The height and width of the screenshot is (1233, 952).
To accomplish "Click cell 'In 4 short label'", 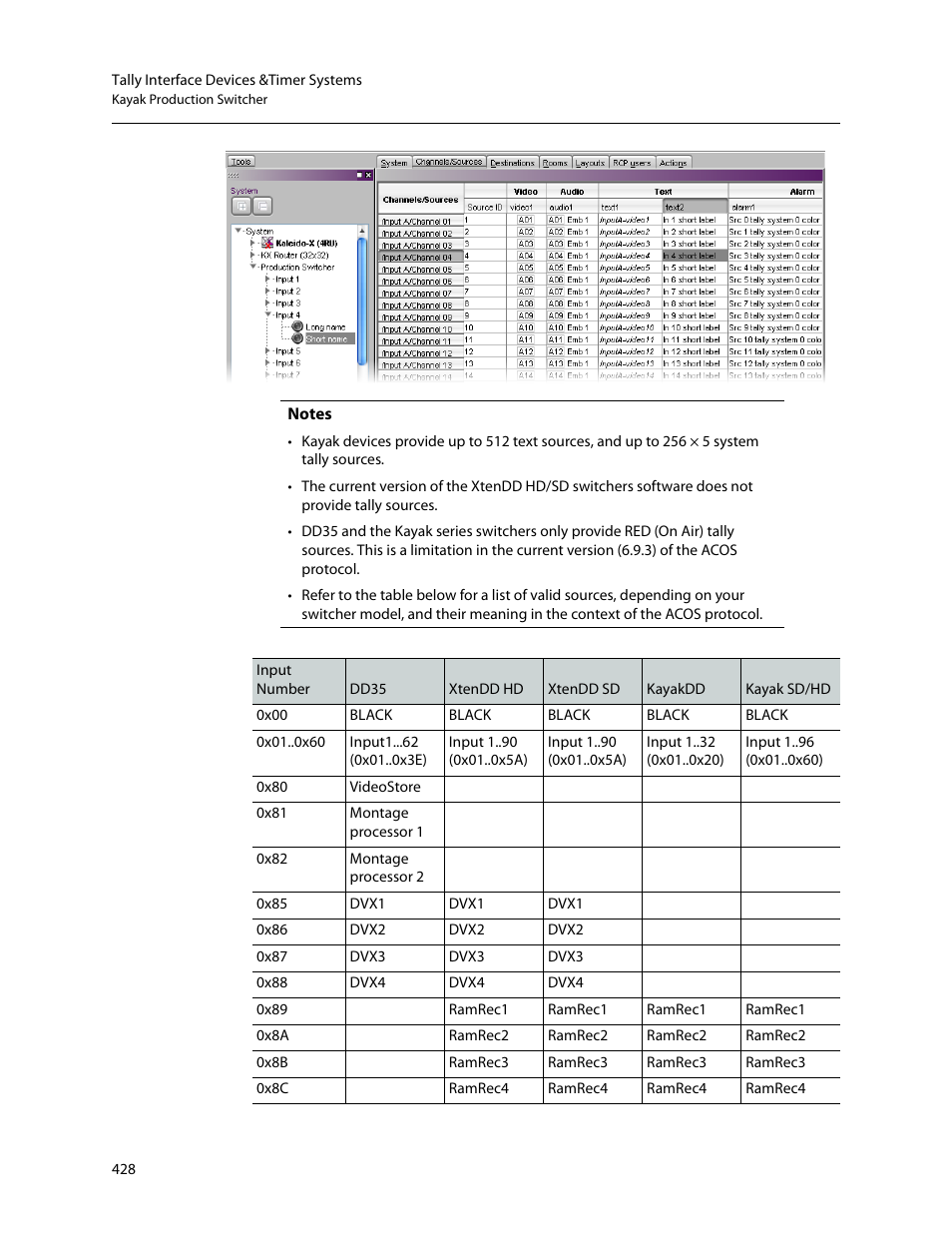I will pyautogui.click(x=695, y=256).
